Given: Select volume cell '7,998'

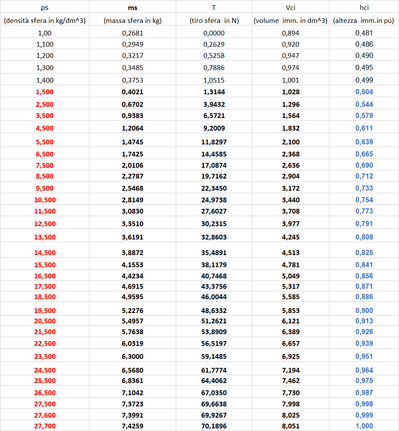Looking at the screenshot, I should 291,404.
